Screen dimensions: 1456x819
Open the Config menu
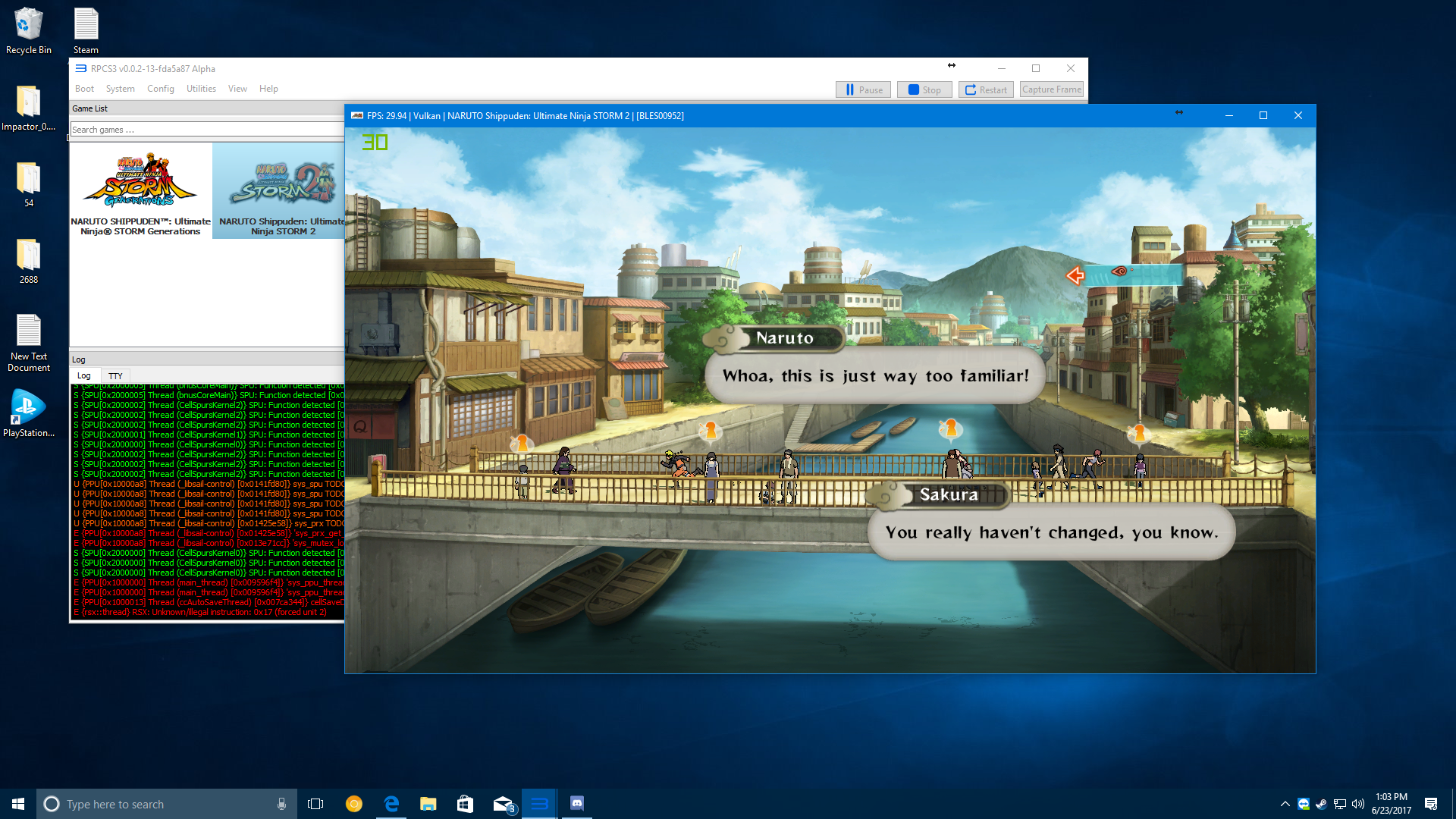[x=160, y=89]
